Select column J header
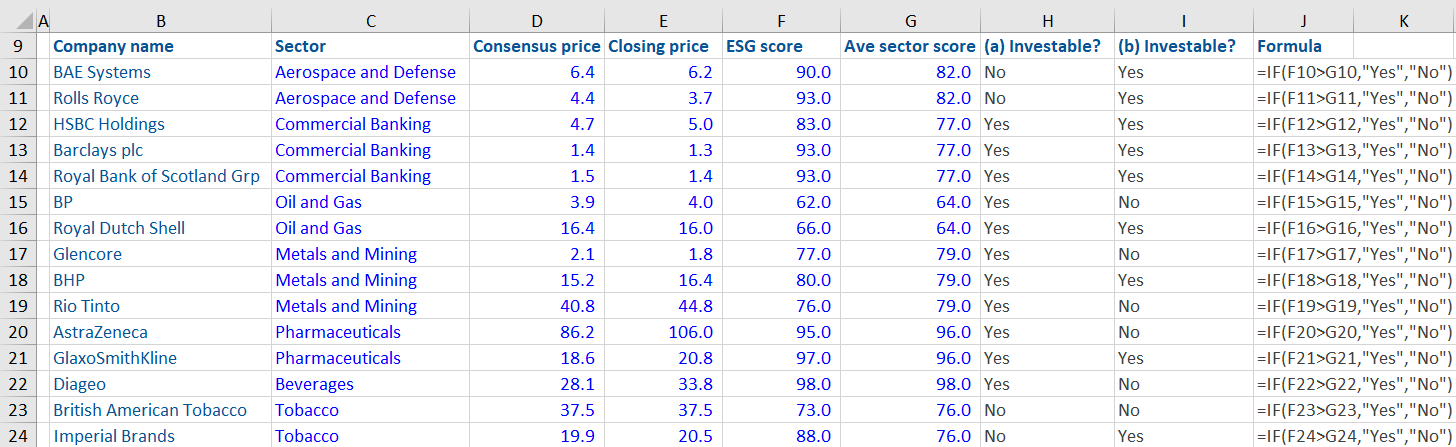This screenshot has height=447, width=1456. click(1303, 21)
